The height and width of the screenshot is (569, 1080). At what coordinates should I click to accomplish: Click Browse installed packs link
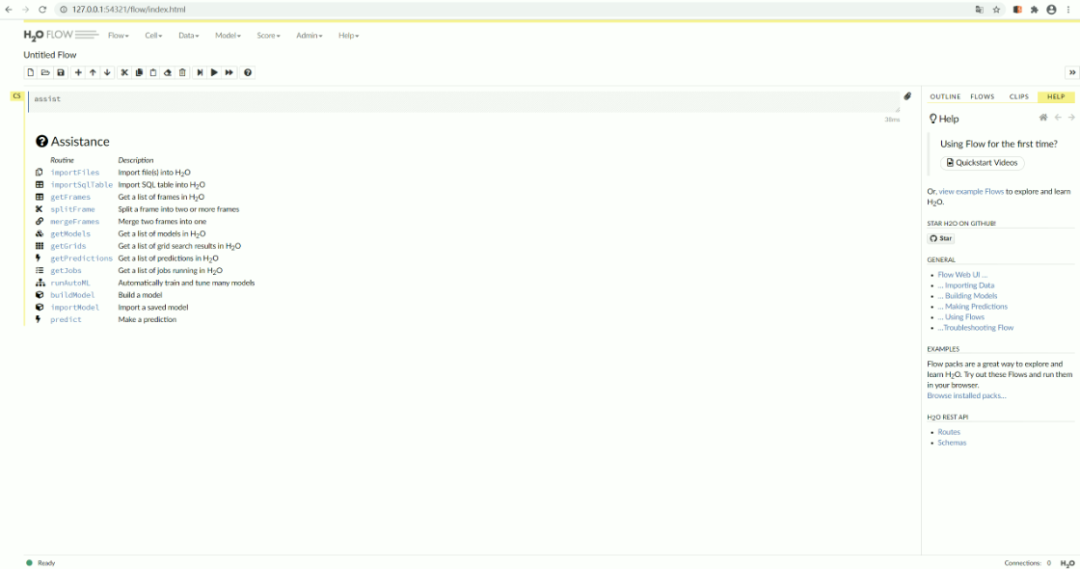tap(966, 396)
